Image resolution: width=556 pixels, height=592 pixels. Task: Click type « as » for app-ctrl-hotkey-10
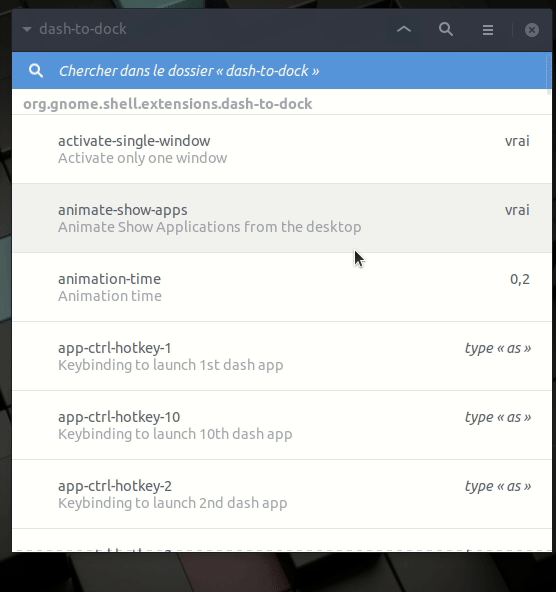coord(498,417)
